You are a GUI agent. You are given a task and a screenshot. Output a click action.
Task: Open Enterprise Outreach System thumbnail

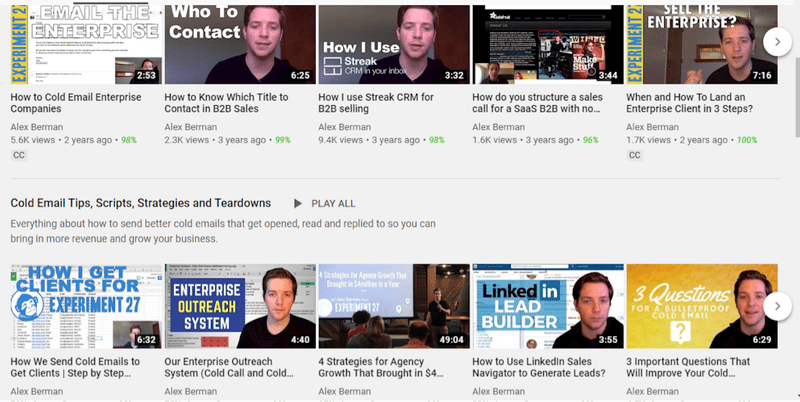coord(240,306)
